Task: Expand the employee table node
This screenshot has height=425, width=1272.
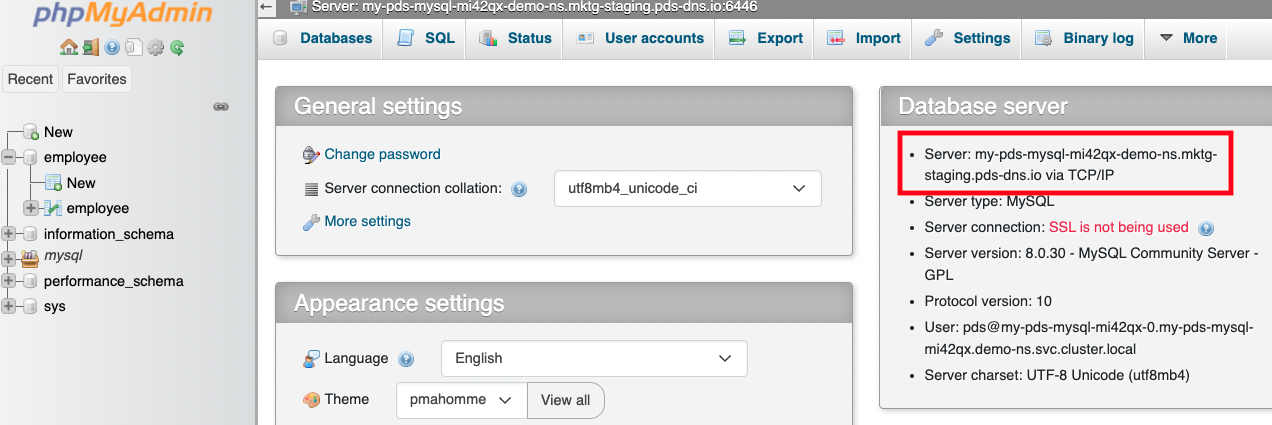Action: point(31,208)
